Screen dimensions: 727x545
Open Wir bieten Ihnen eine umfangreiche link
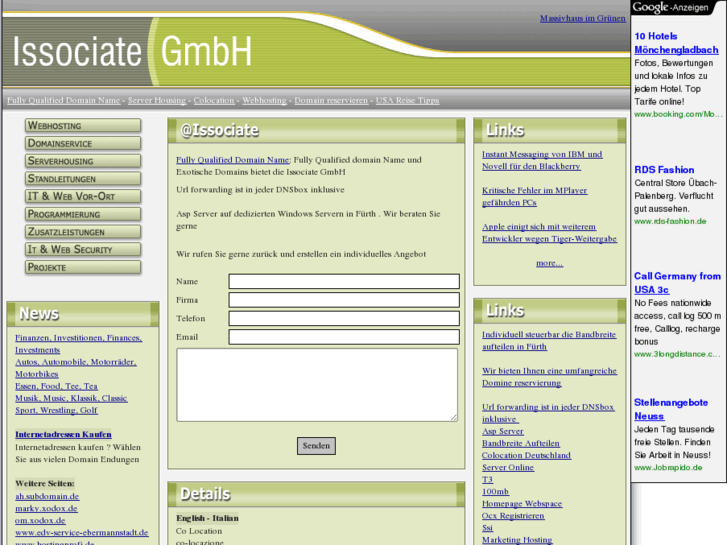tap(549, 377)
